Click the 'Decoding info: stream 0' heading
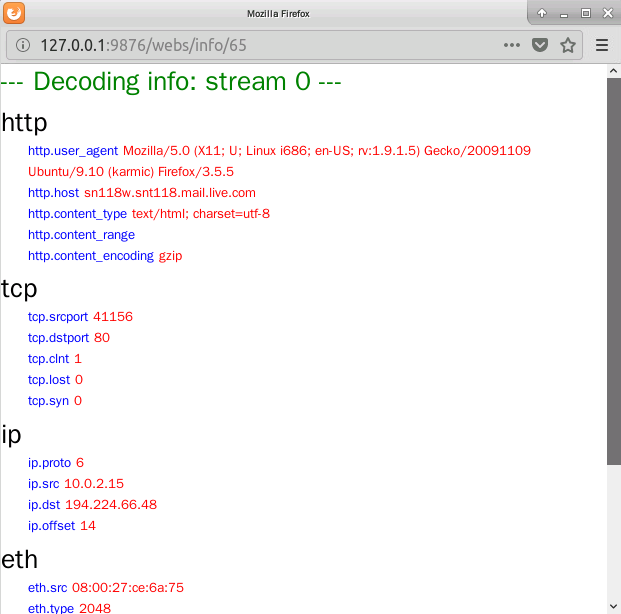Viewport: 621px width, 614px height. (x=171, y=82)
